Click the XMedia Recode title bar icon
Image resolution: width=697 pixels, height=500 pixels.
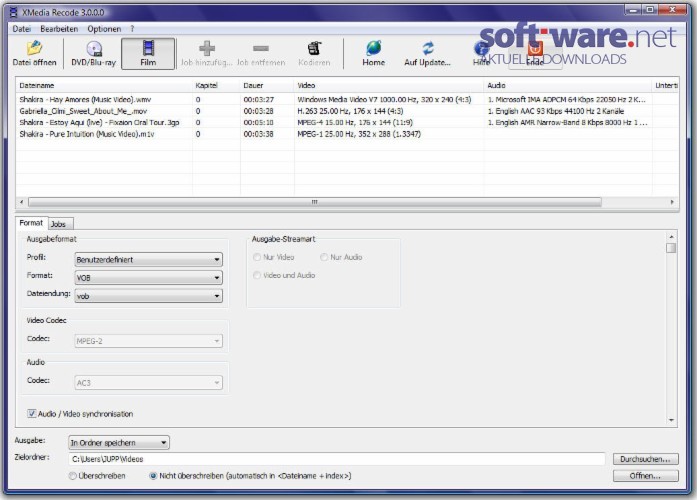[14, 12]
